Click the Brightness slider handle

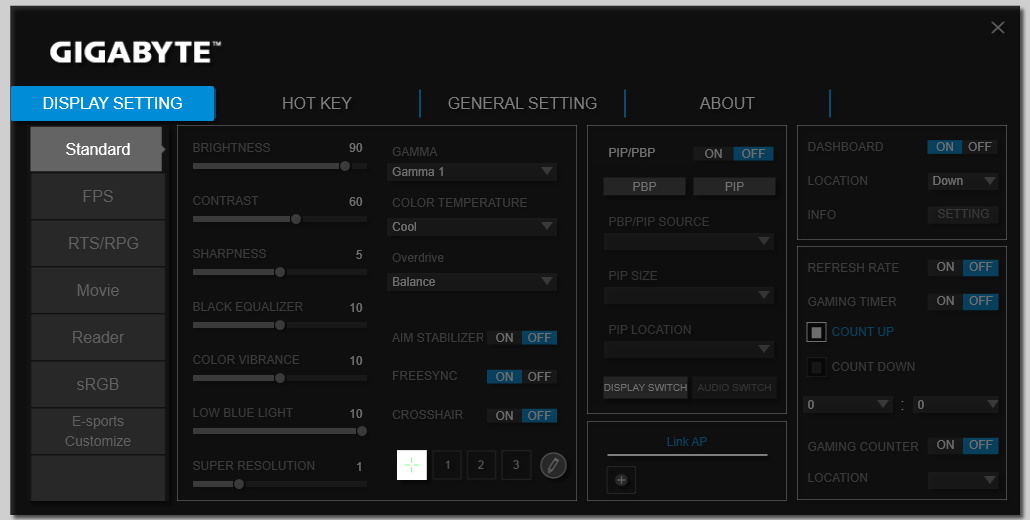(345, 166)
